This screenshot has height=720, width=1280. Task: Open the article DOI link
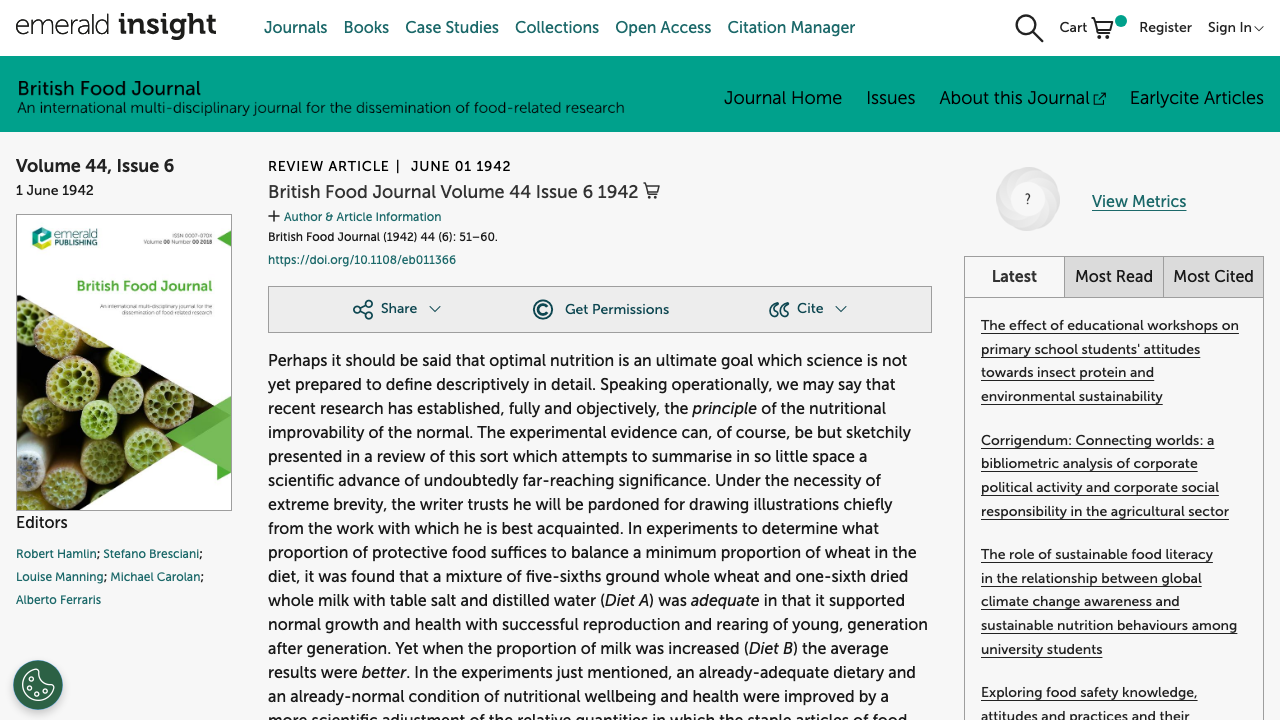pos(362,260)
